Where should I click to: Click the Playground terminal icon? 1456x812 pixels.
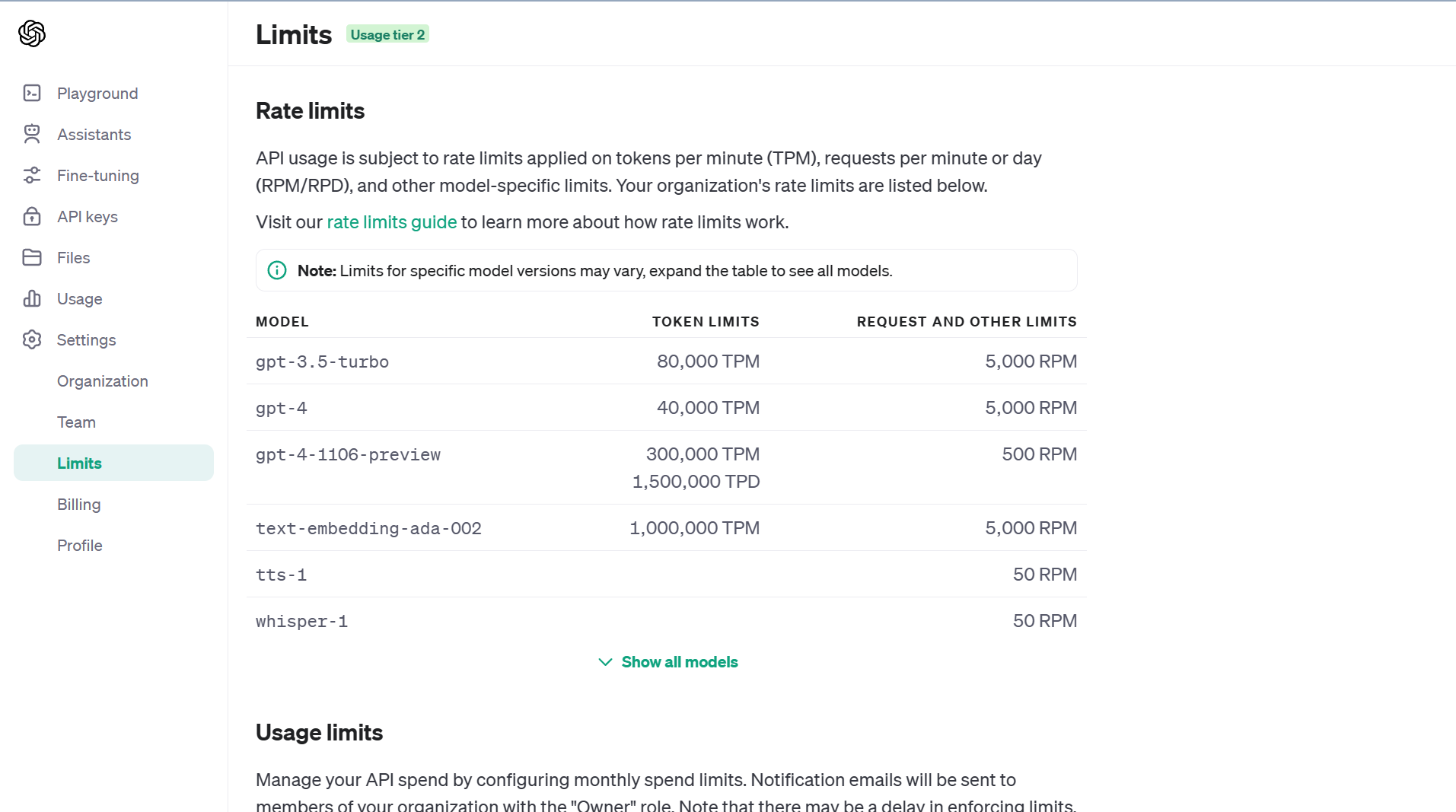[32, 94]
